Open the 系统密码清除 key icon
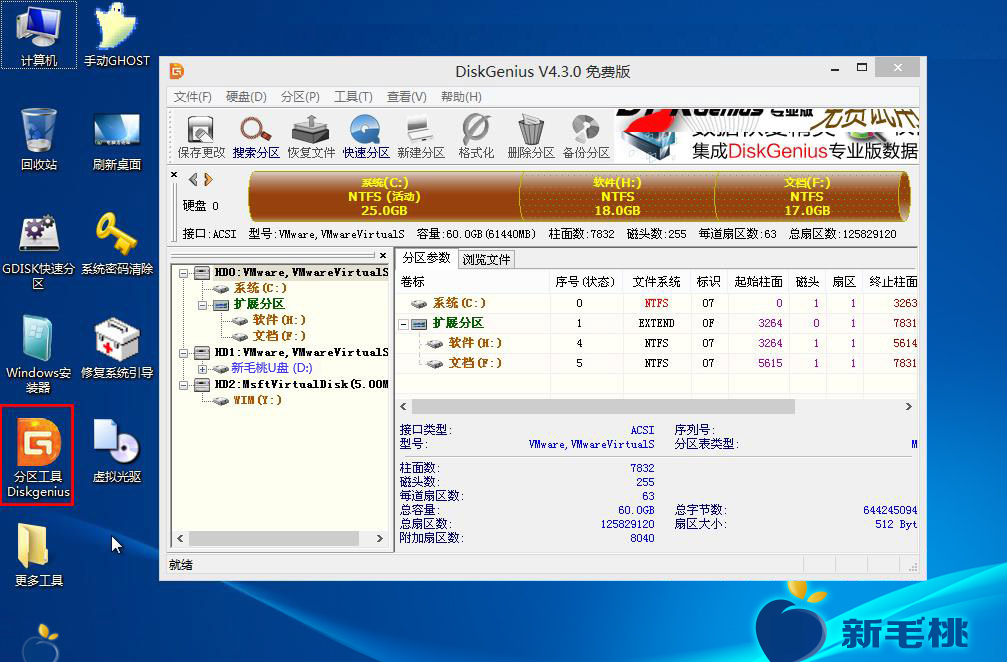 (116, 244)
